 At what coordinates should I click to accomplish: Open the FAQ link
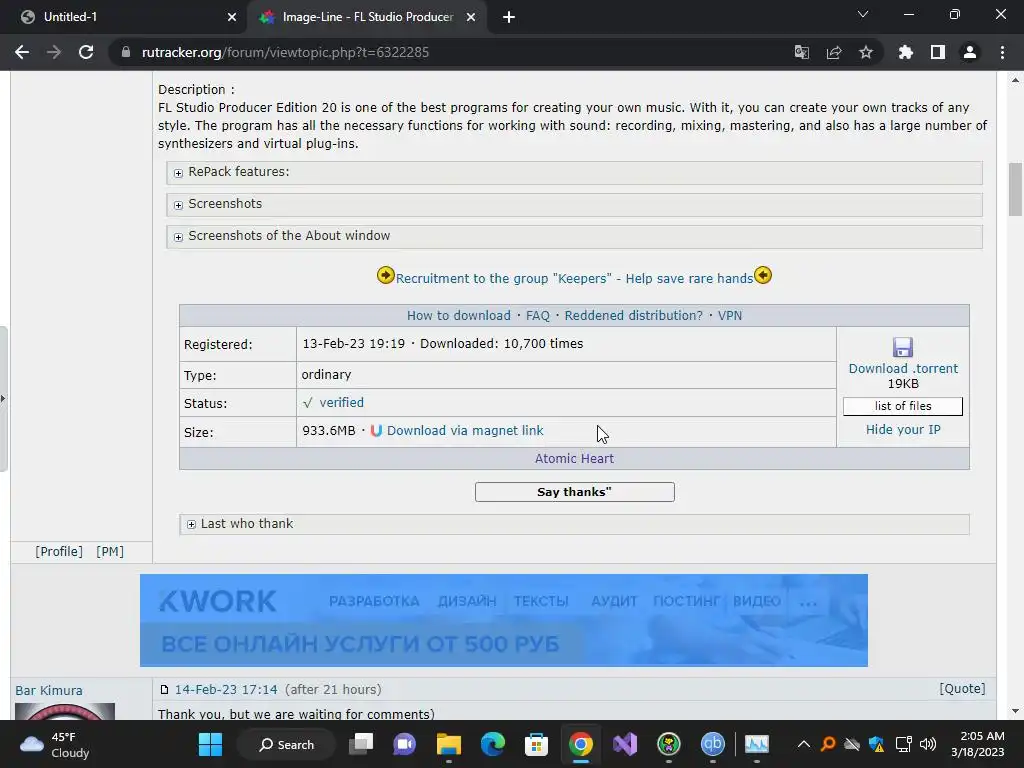(537, 315)
